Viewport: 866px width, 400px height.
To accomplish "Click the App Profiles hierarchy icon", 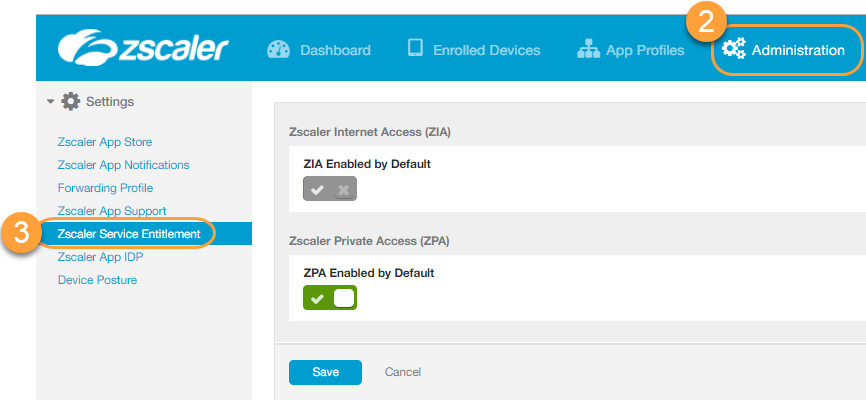I will (x=589, y=49).
